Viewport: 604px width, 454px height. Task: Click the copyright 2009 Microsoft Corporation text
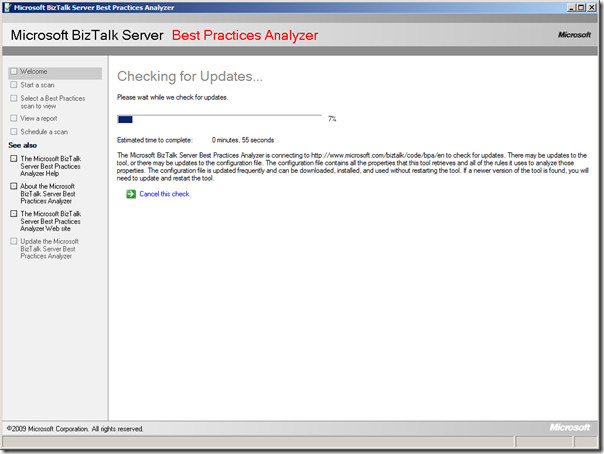tap(75, 429)
